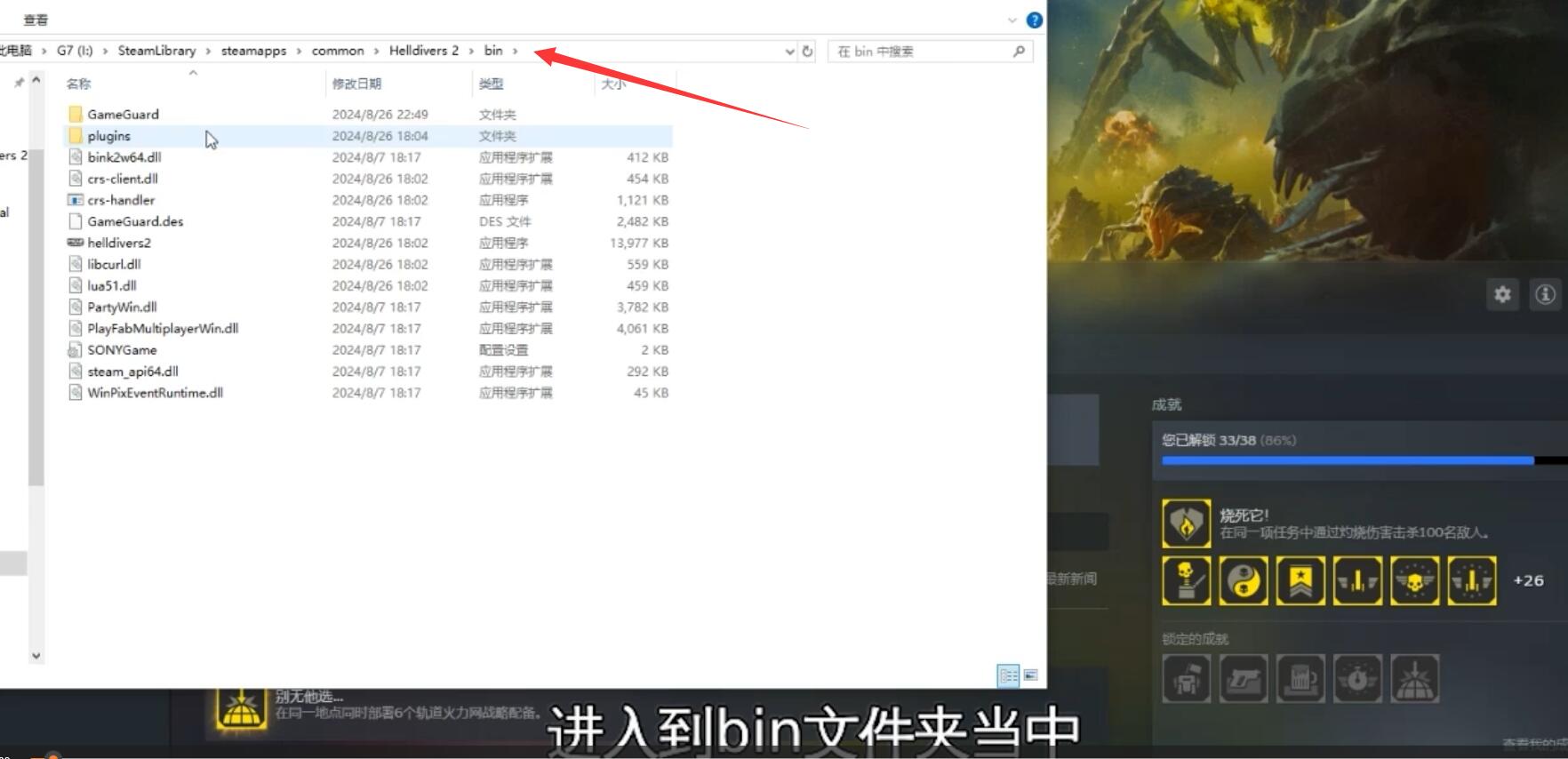Open the 查看 ribbon tab

(36, 20)
